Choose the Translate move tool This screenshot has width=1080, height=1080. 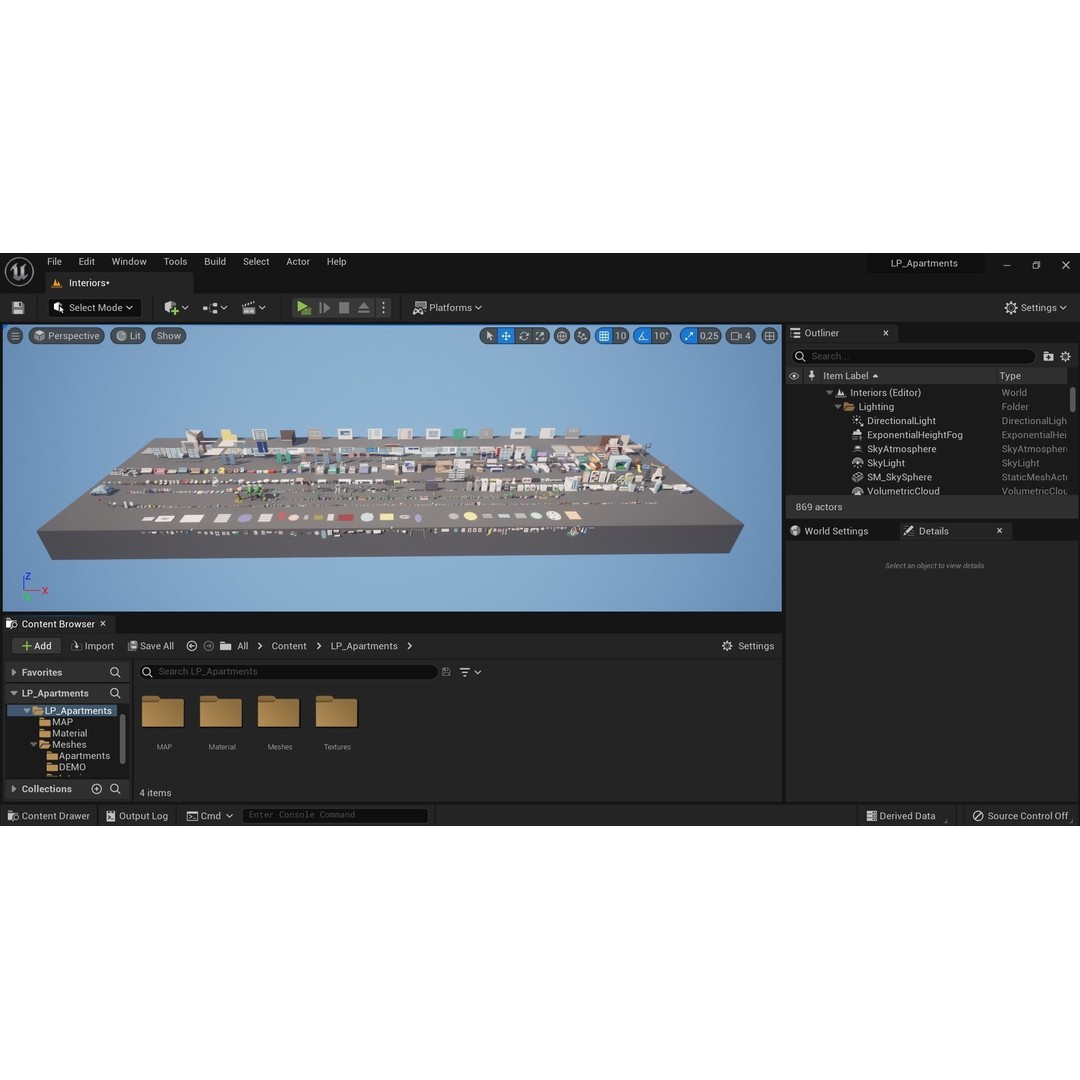click(506, 336)
